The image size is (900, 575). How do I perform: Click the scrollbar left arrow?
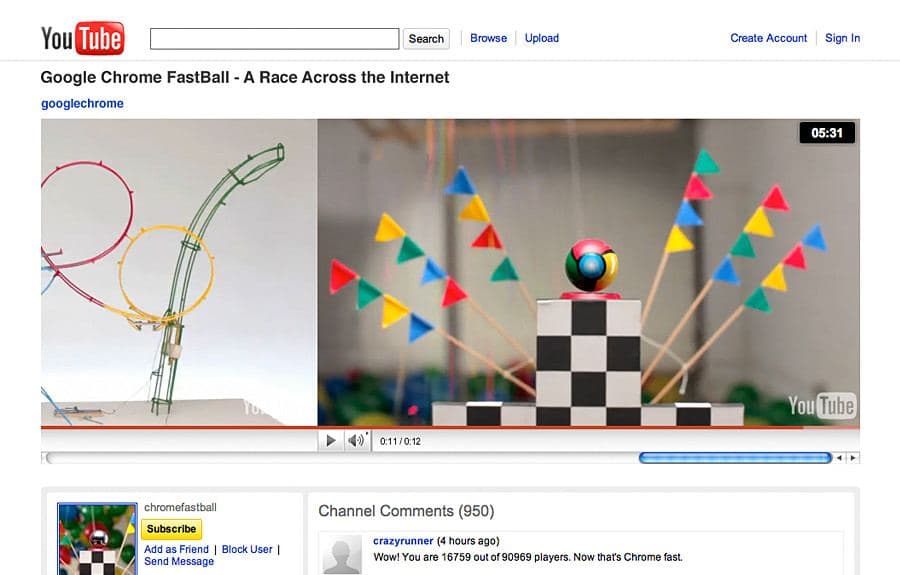click(839, 457)
